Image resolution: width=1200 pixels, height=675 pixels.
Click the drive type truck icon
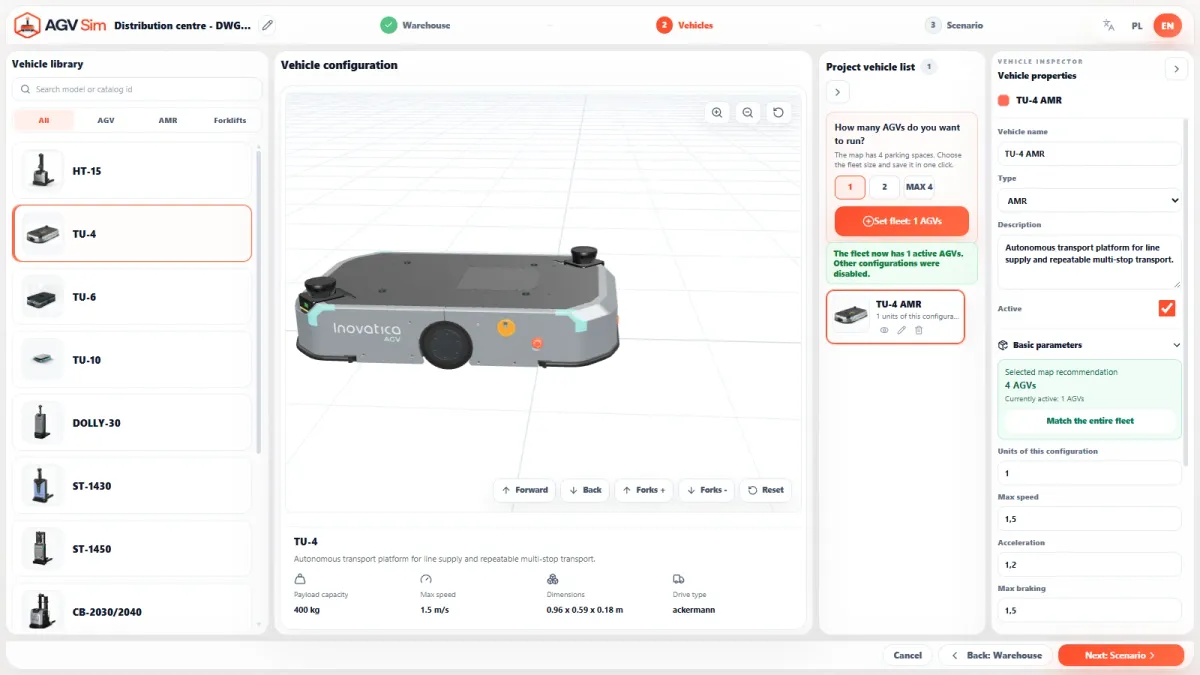coord(678,579)
